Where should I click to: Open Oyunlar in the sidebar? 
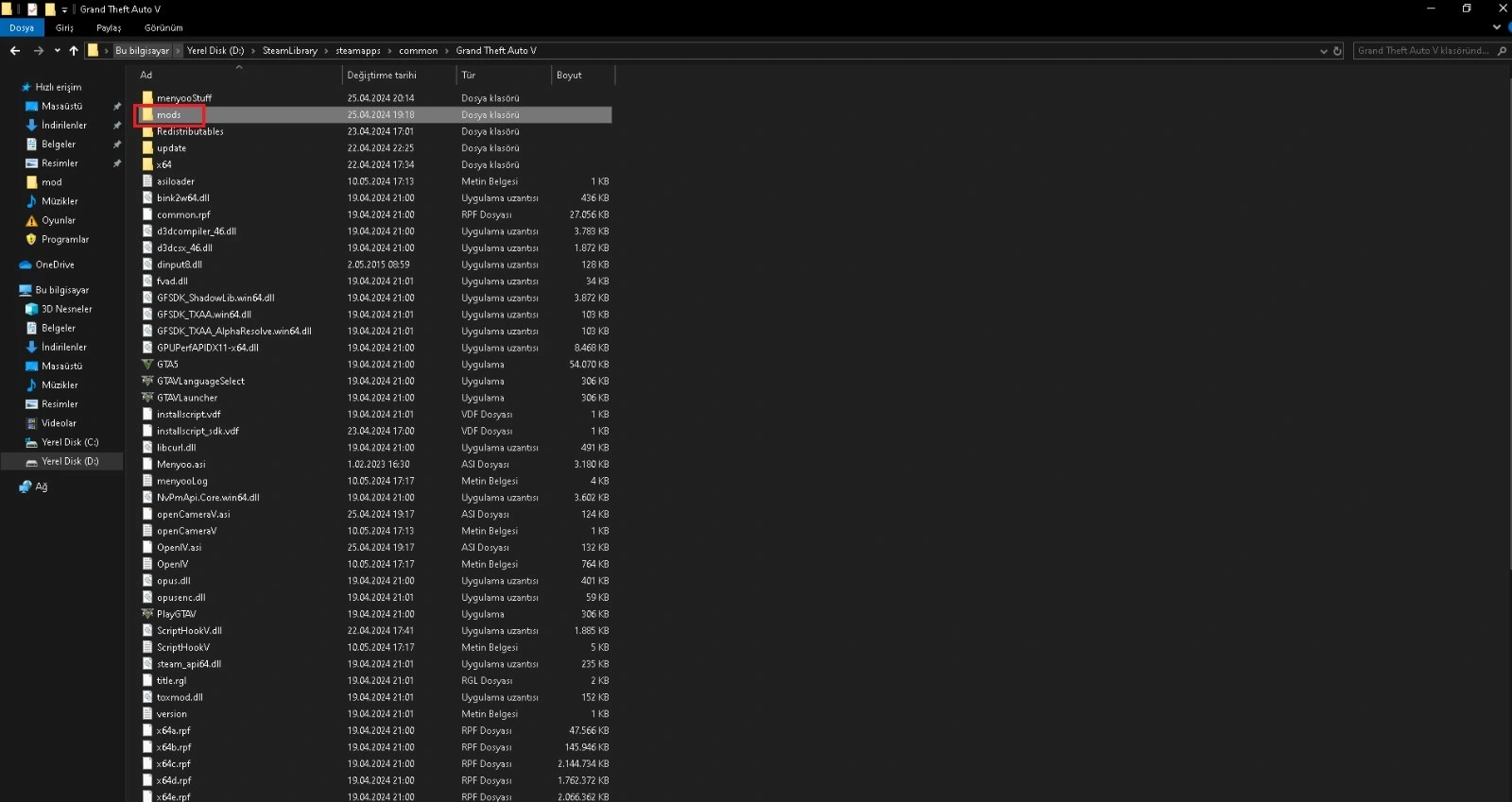coord(58,220)
